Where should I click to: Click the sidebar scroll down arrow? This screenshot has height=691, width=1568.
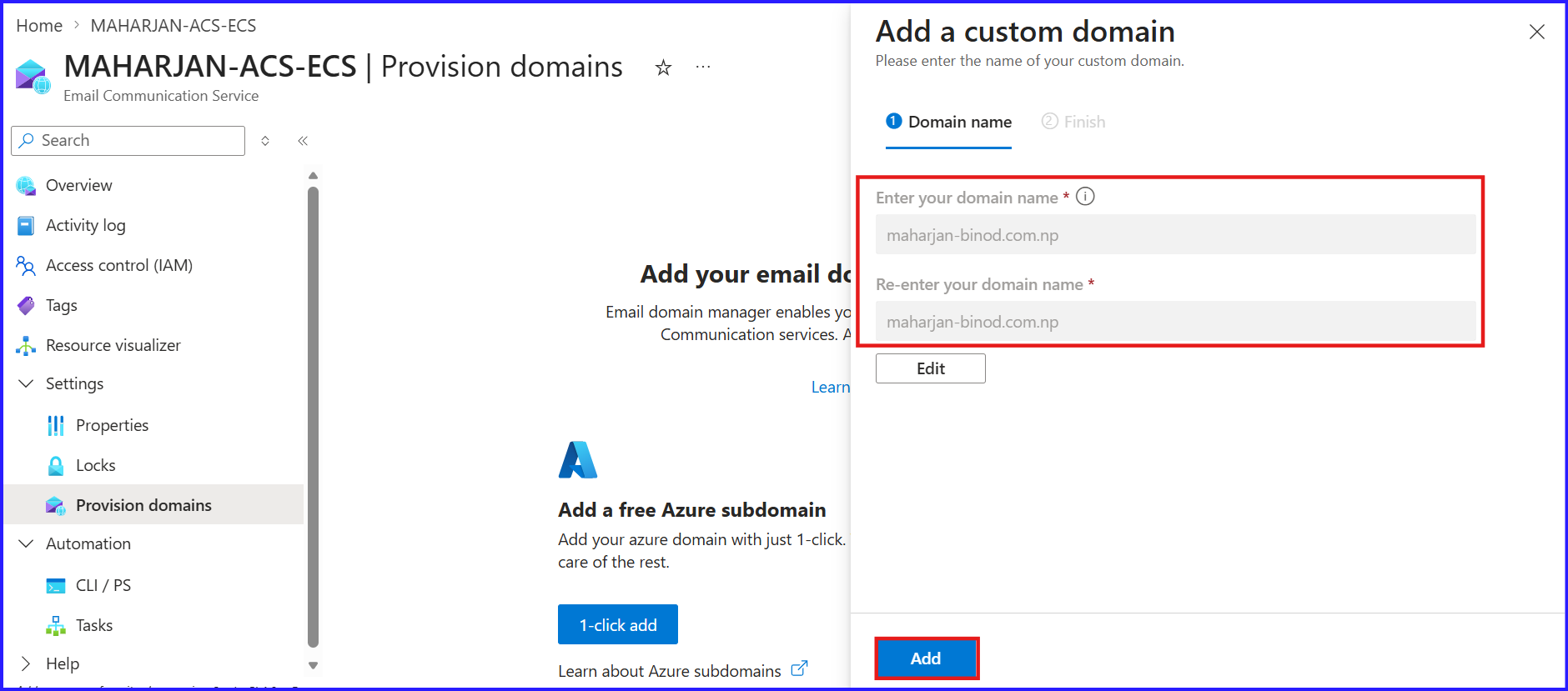click(x=314, y=665)
